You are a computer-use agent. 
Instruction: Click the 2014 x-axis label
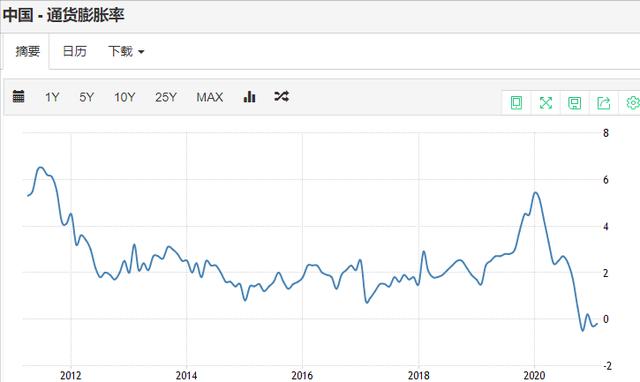[x=187, y=375]
